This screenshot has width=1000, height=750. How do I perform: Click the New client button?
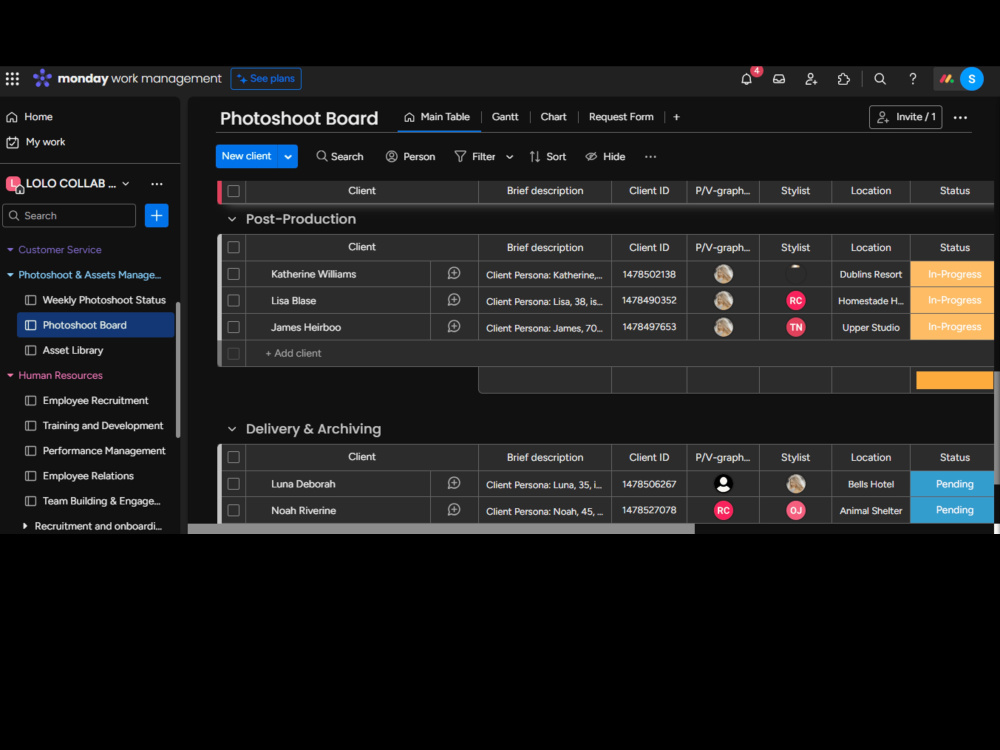click(x=247, y=156)
